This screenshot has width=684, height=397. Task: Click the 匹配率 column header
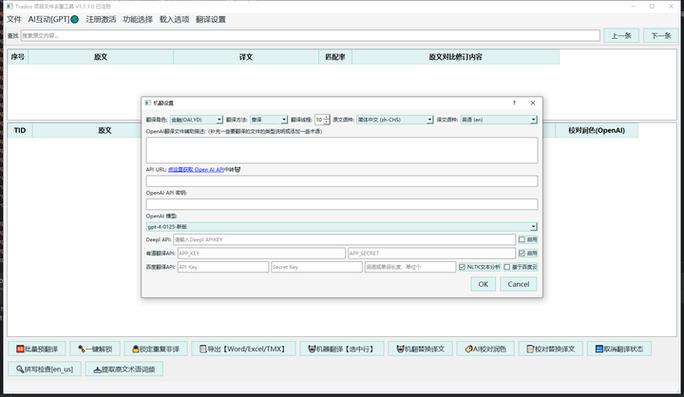pyautogui.click(x=335, y=57)
